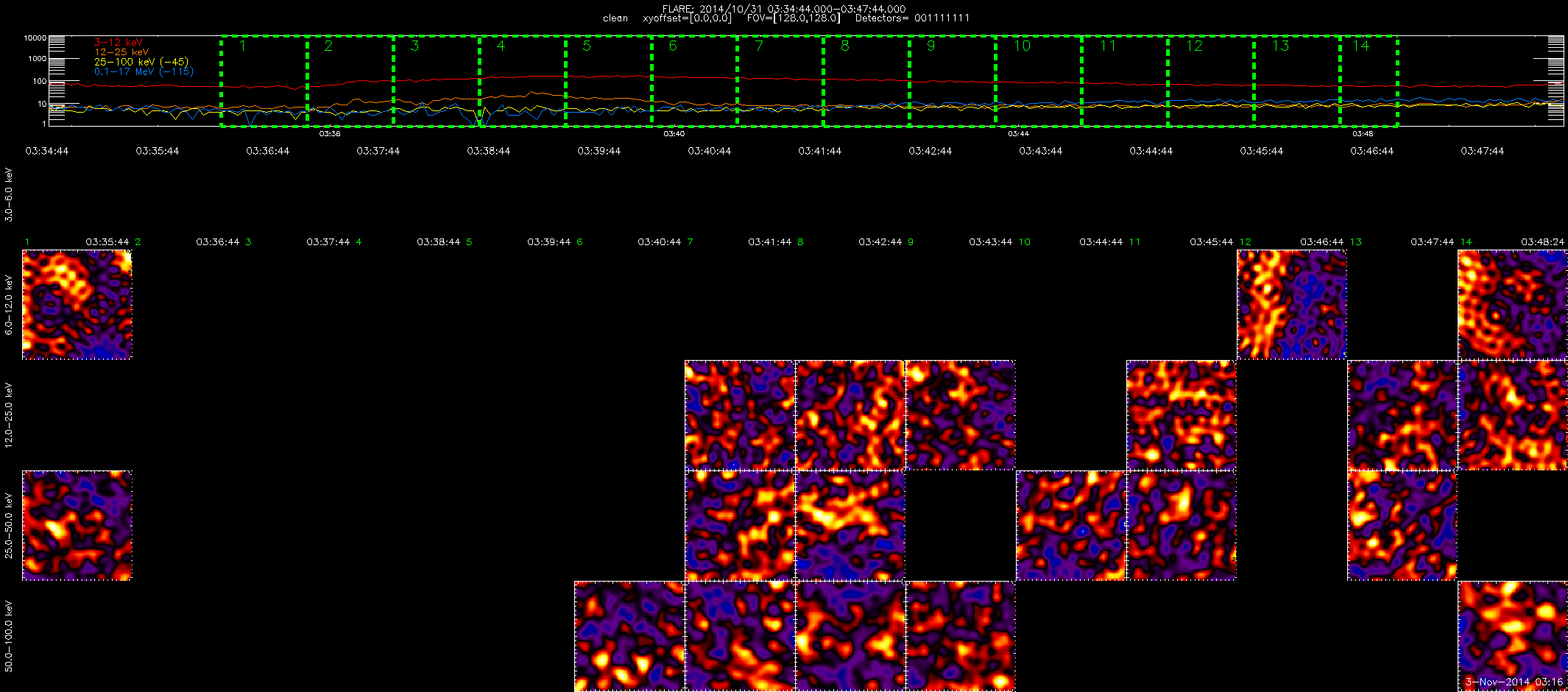The height and width of the screenshot is (692, 1568).
Task: Click the yellow '25-100 keV (-45)' legend entry
Action: pyautogui.click(x=141, y=62)
